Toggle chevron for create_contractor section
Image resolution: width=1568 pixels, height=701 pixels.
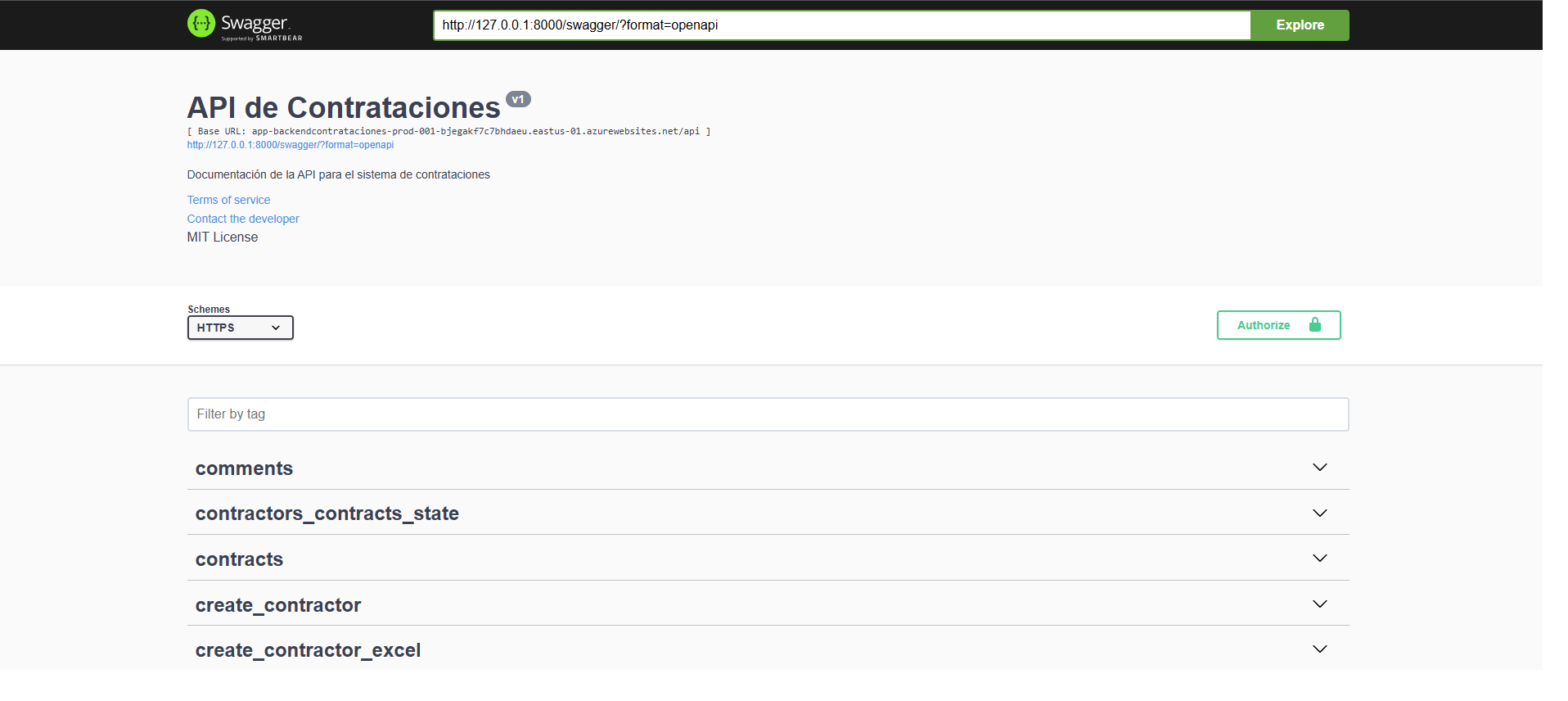click(1319, 604)
